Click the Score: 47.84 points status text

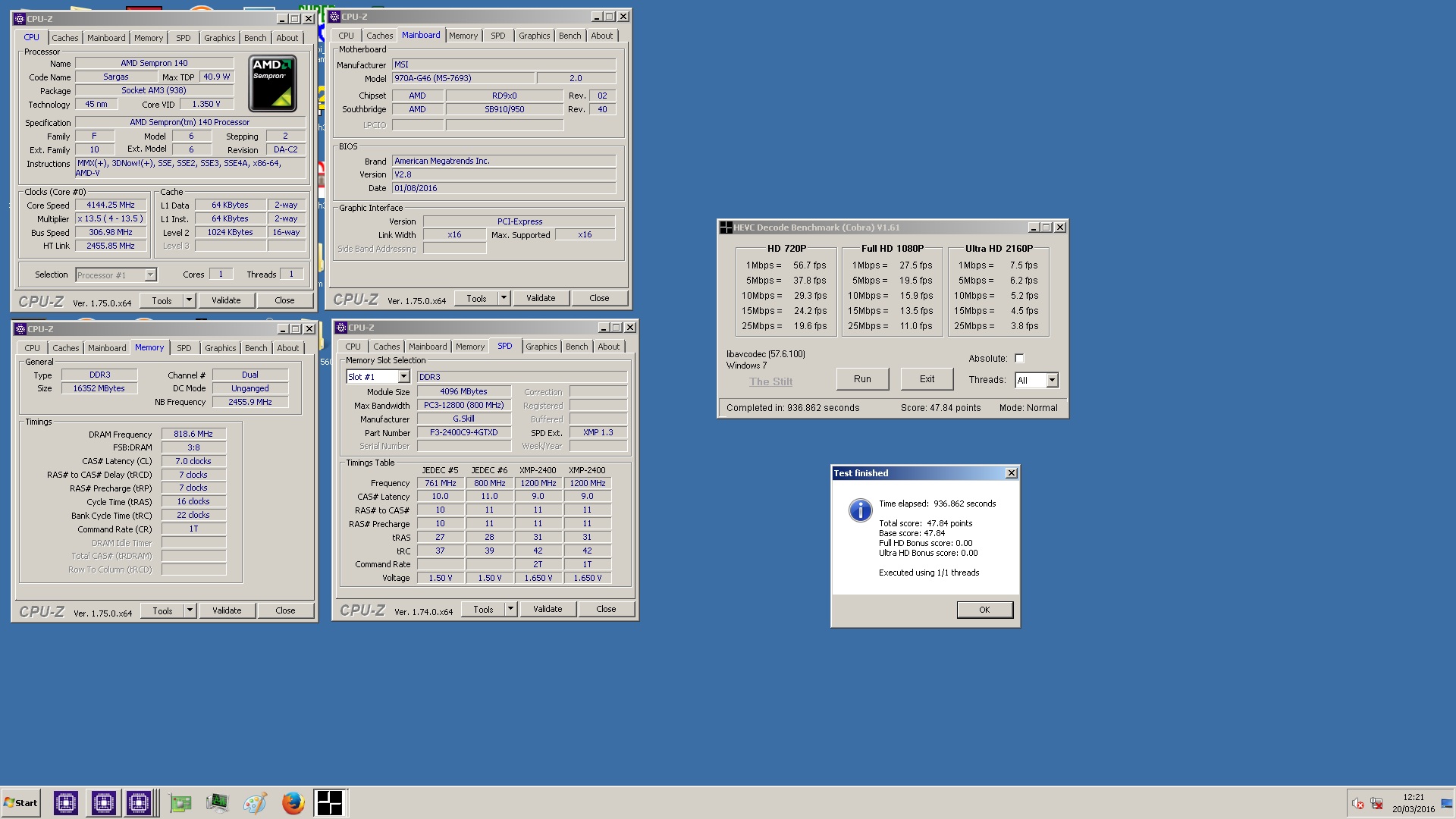(940, 408)
